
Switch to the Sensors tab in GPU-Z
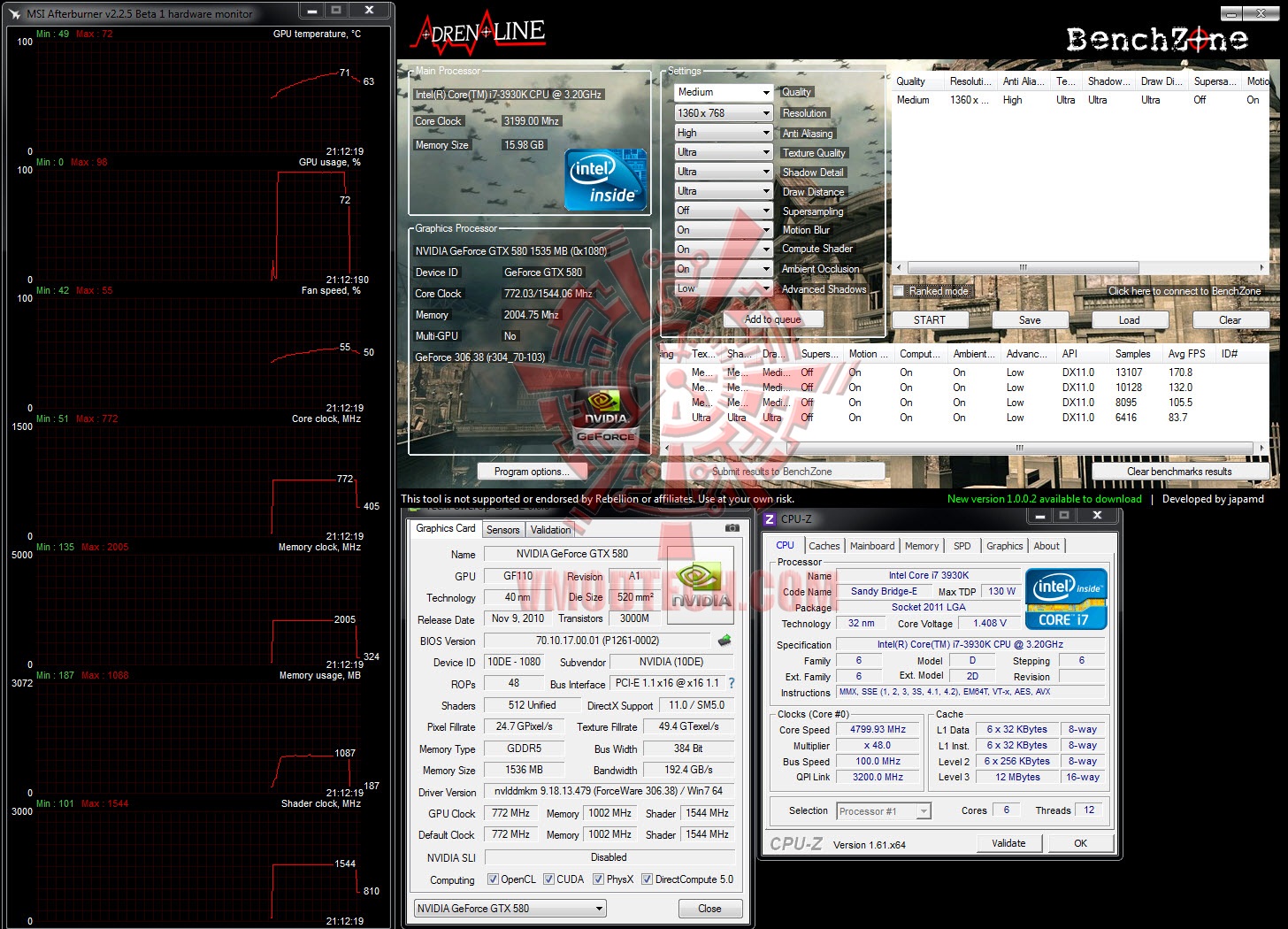(x=503, y=530)
